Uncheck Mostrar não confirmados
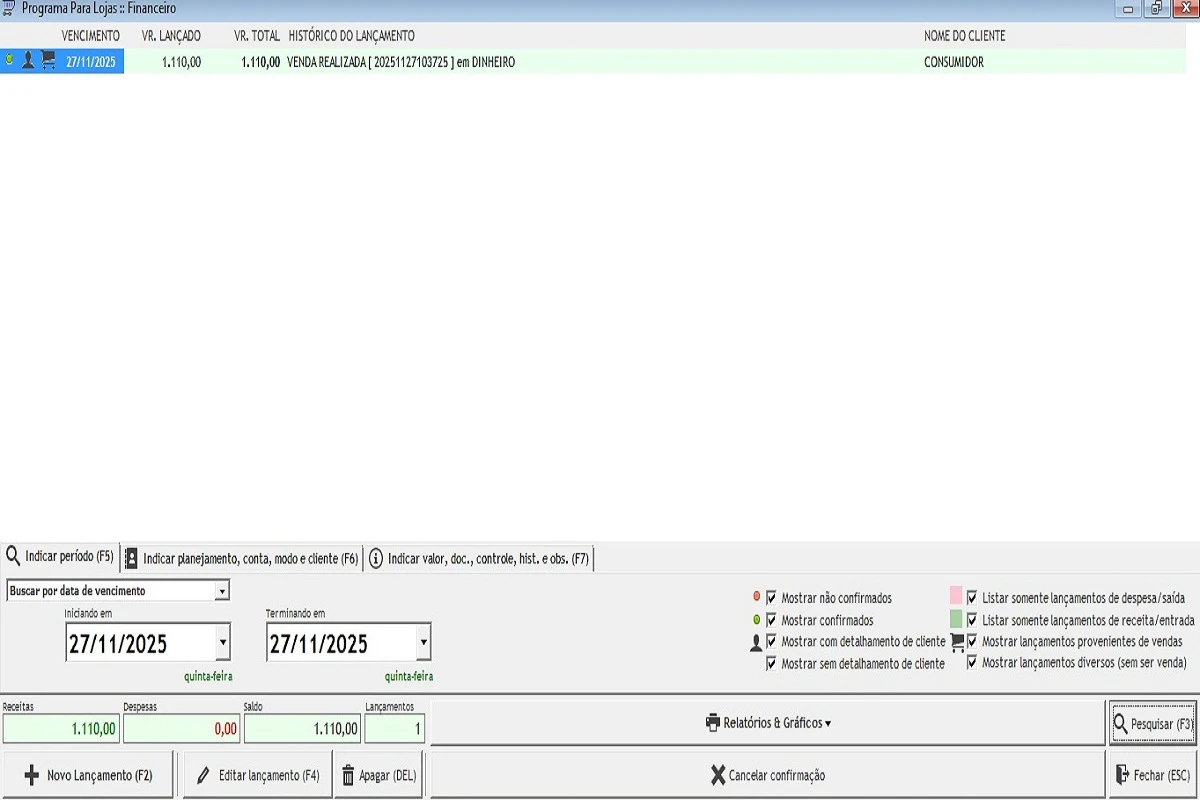Screen dimensions: 1200x800 click(x=771, y=598)
